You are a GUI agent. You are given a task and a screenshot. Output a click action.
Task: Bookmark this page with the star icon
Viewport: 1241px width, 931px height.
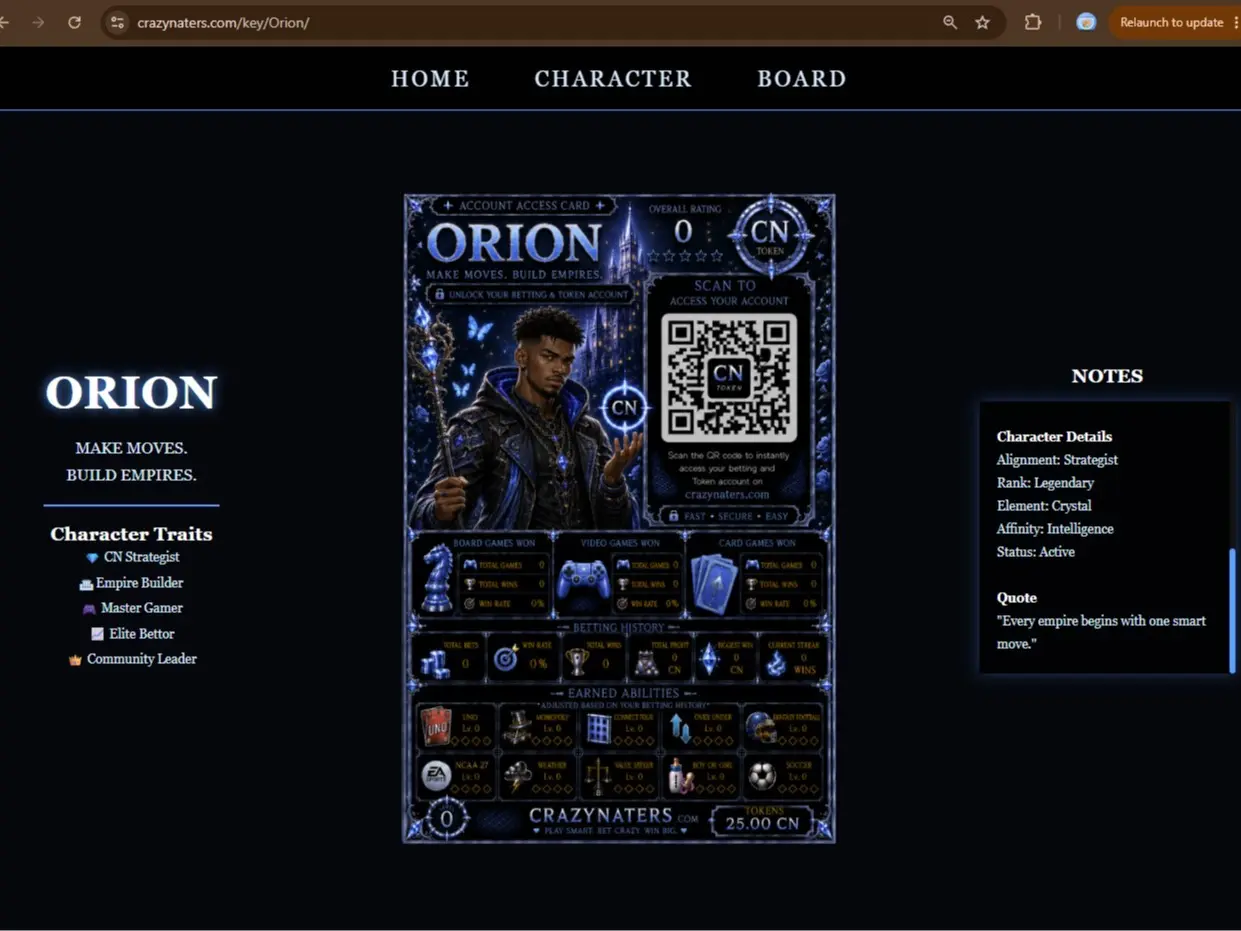pyautogui.click(x=982, y=22)
